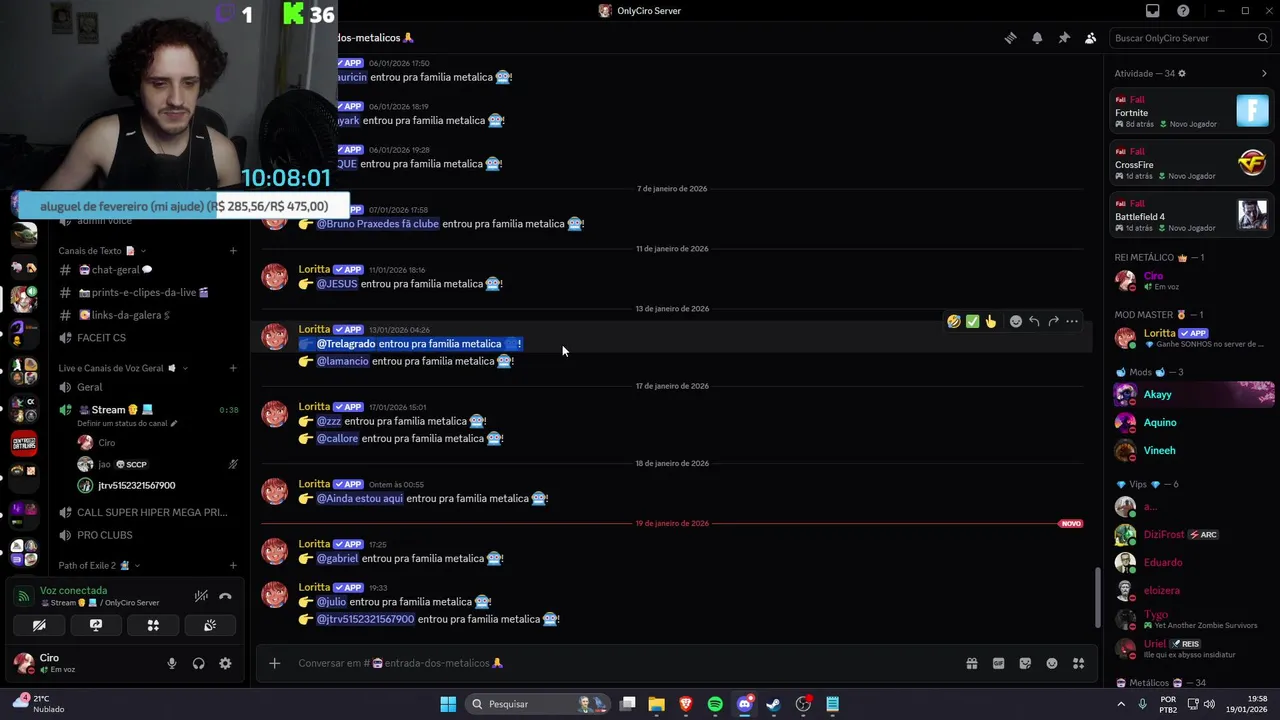The image size is (1280, 720).
Task: Open the sticker picker
Action: pyautogui.click(x=1025, y=663)
